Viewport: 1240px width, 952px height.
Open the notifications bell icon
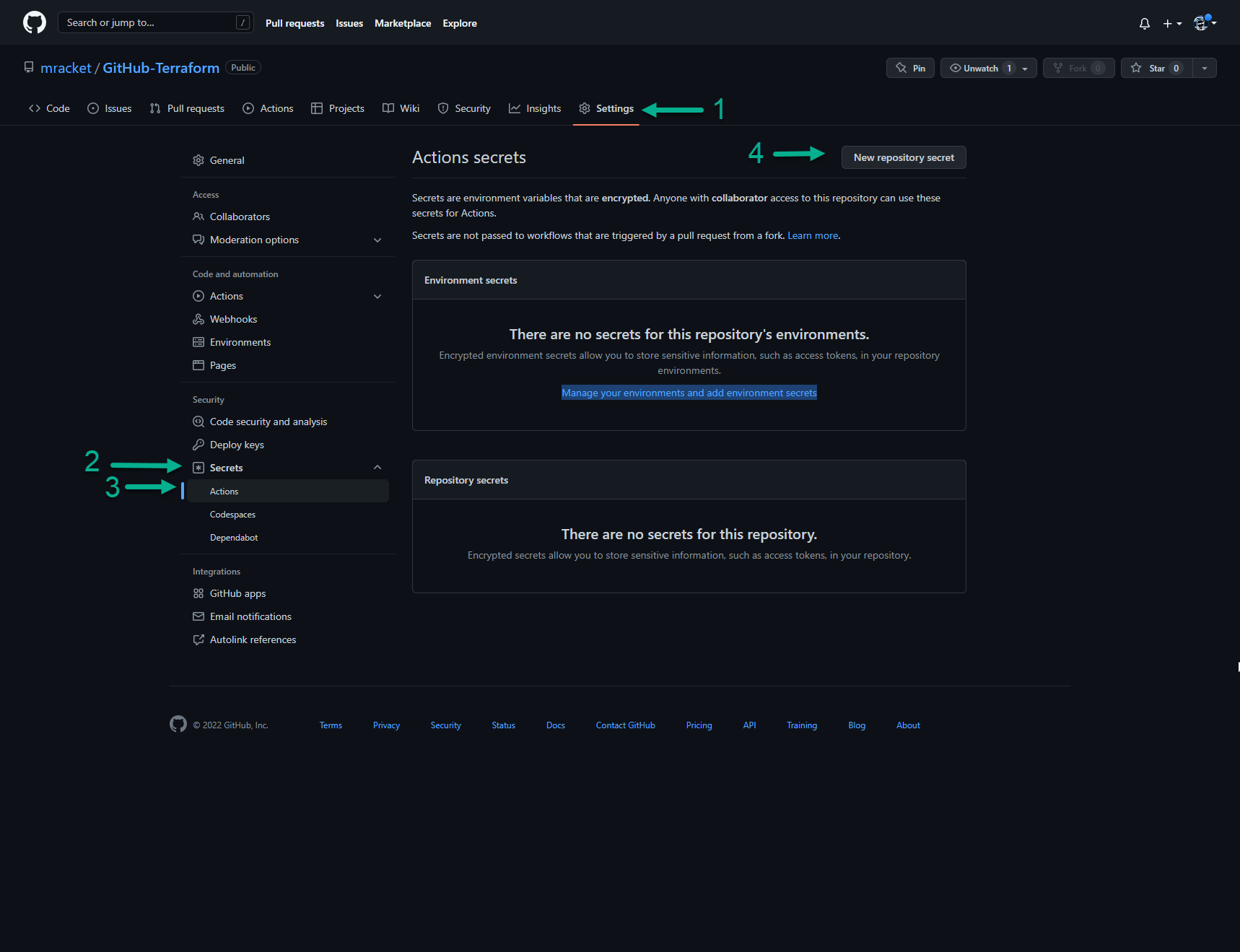(x=1145, y=24)
